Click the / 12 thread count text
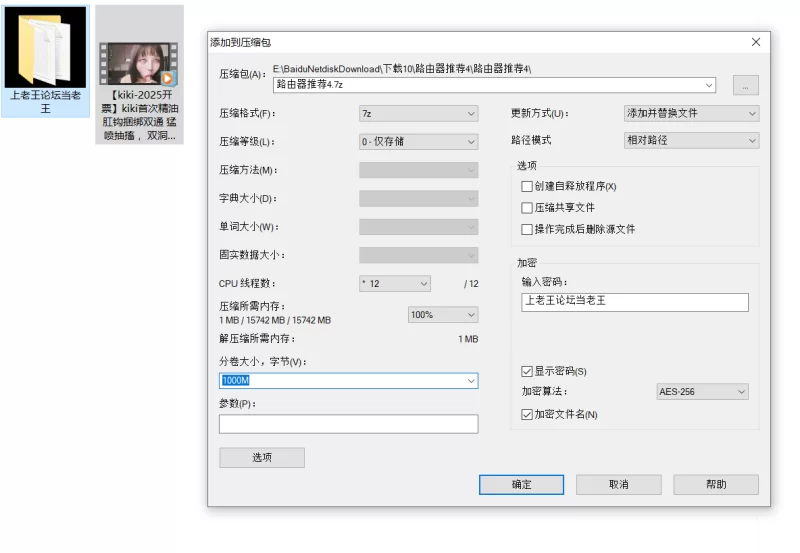The width and height of the screenshot is (800, 553). point(471,284)
